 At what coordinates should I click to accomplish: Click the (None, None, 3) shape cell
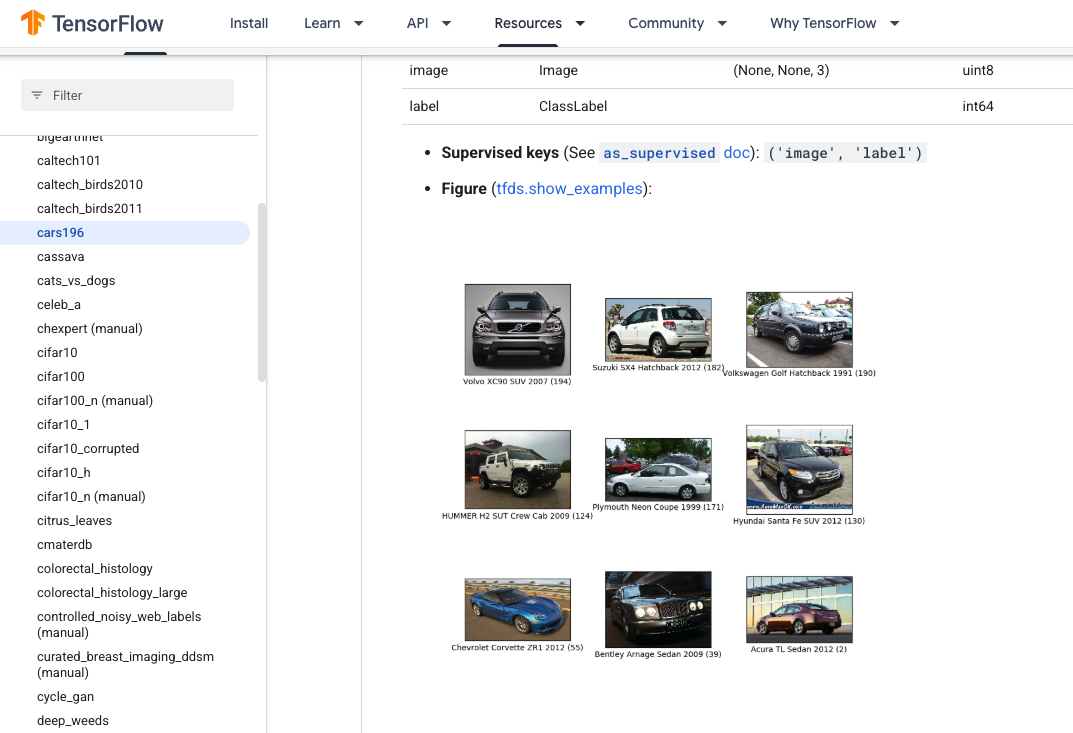(x=781, y=70)
